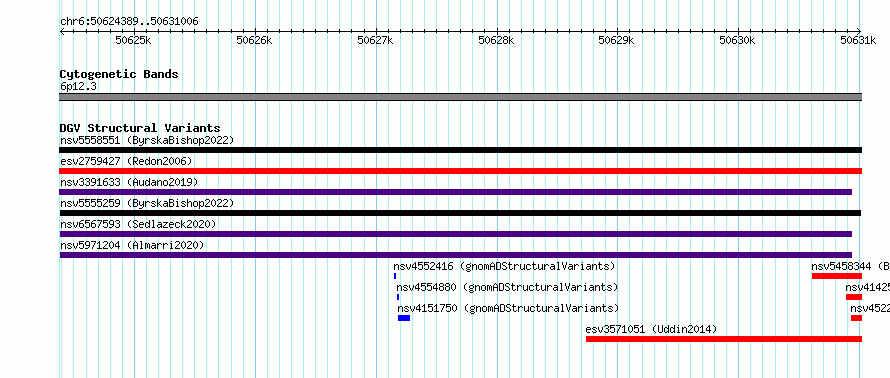
Task: Click the 50629k ruler tick label
Action: tap(616, 40)
